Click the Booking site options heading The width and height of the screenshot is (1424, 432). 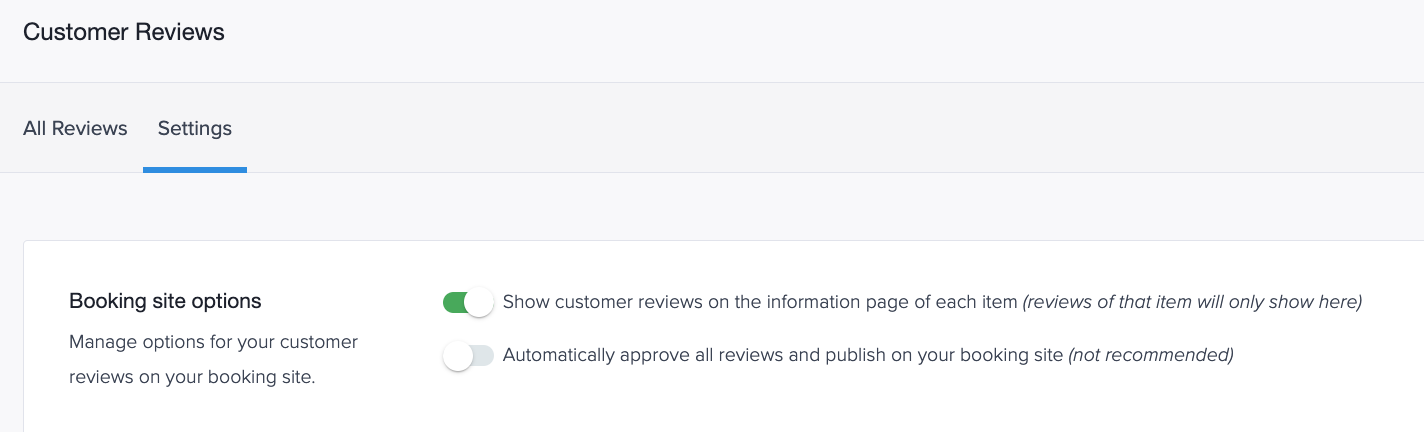[165, 301]
